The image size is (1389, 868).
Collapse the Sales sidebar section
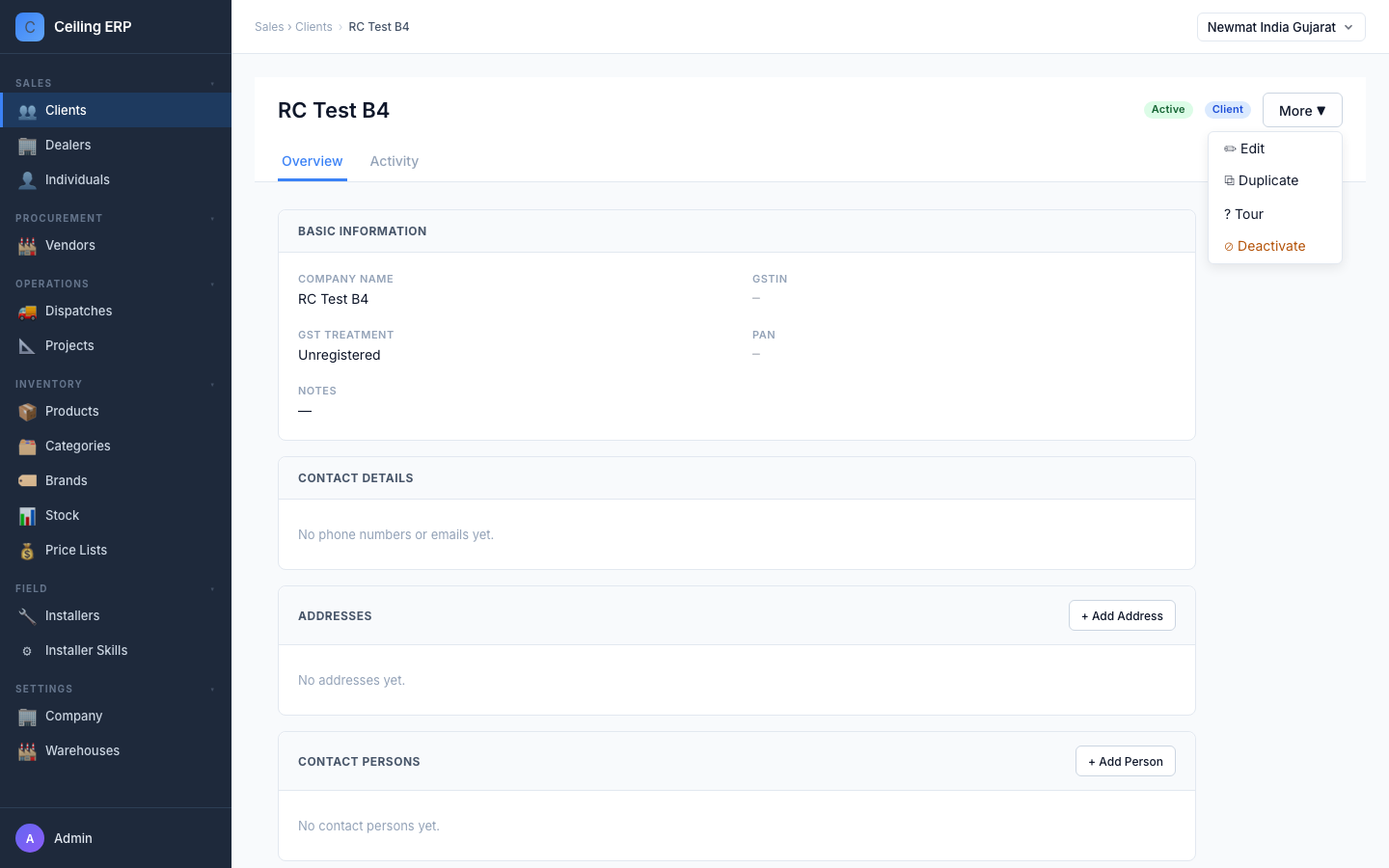pos(212,84)
